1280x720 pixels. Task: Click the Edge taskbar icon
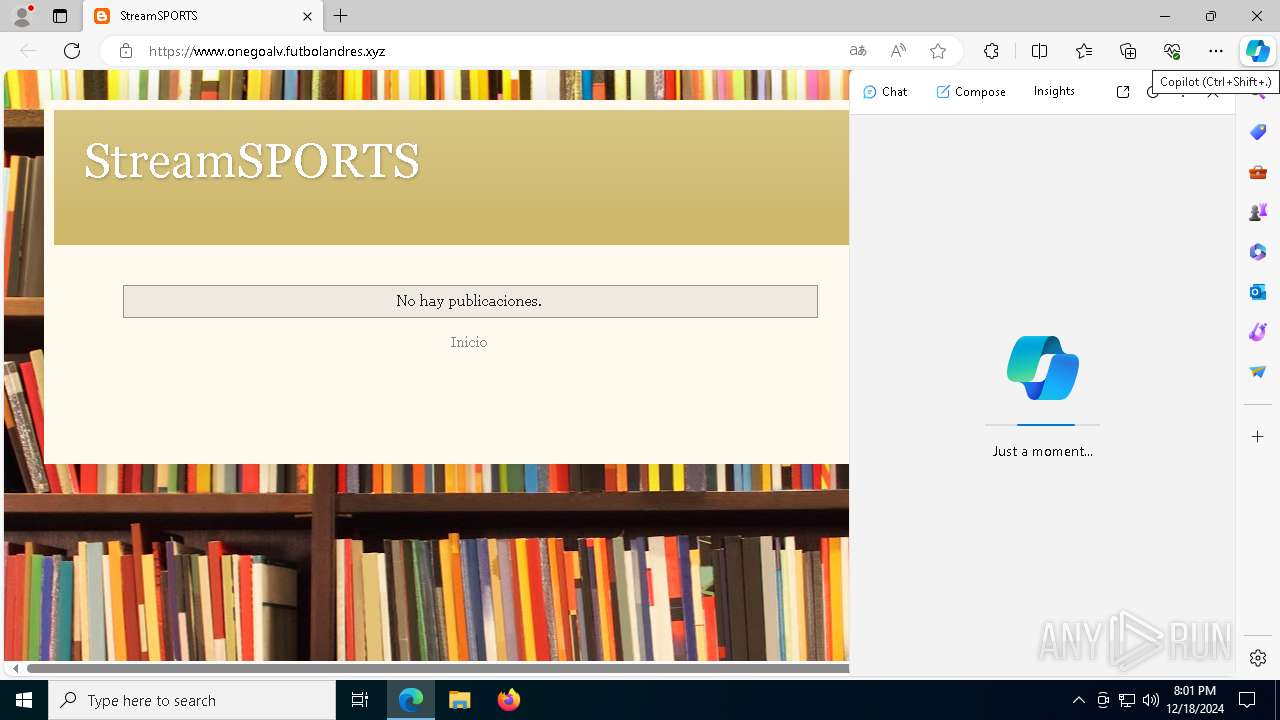pos(411,700)
